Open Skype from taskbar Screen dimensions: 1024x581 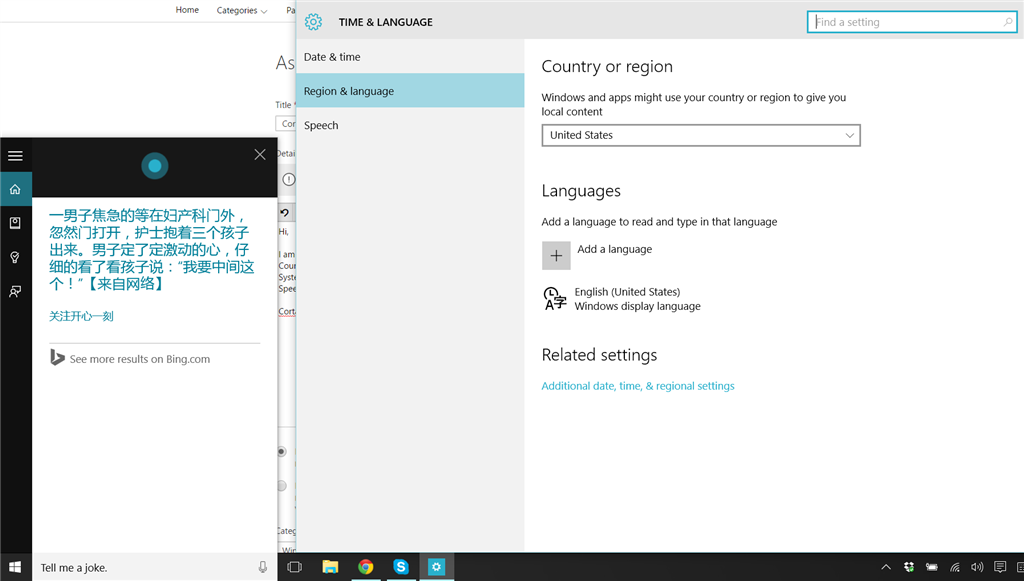(x=401, y=567)
